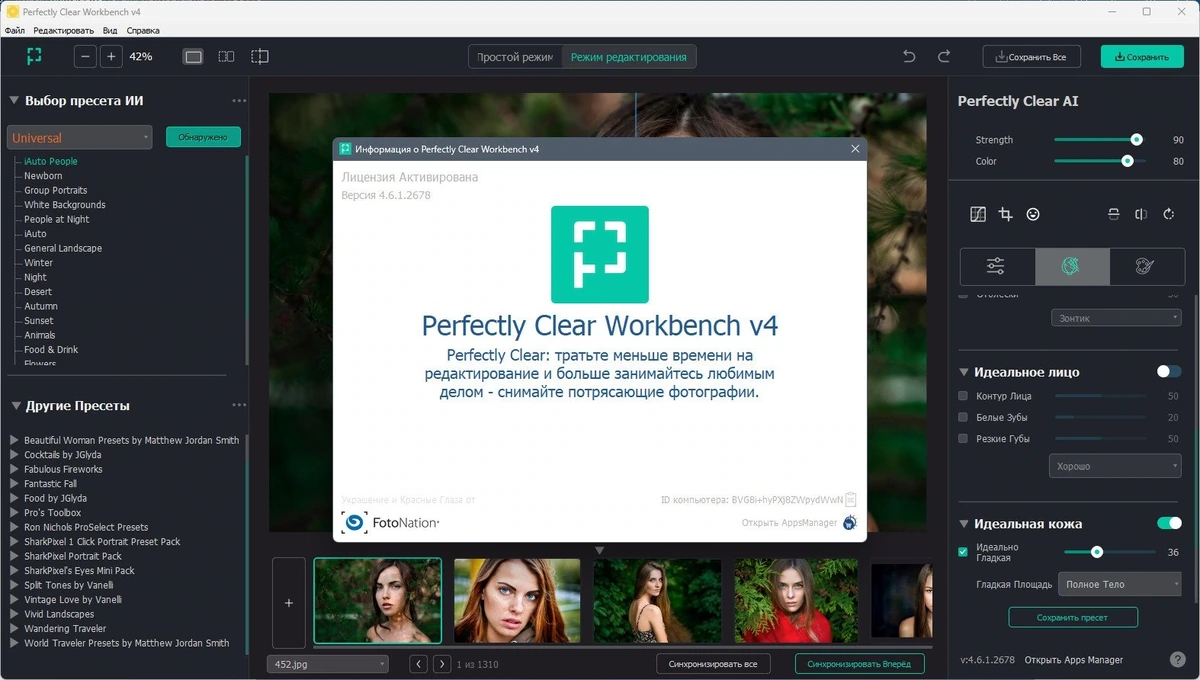The image size is (1200, 680).
Task: Collapse the Идеальное лицо section
Action: pyautogui.click(x=965, y=372)
